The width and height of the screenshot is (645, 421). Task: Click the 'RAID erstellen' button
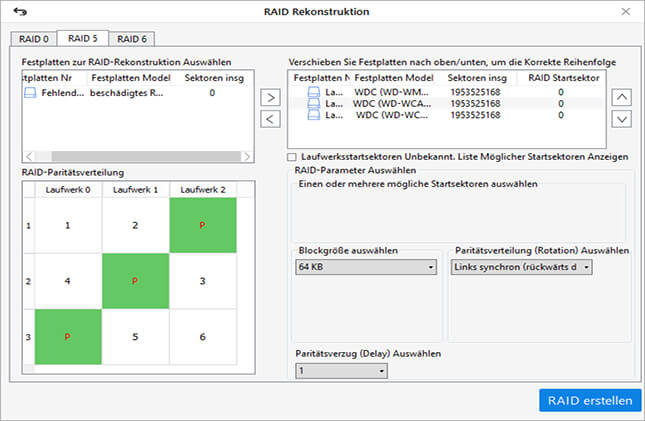click(589, 400)
